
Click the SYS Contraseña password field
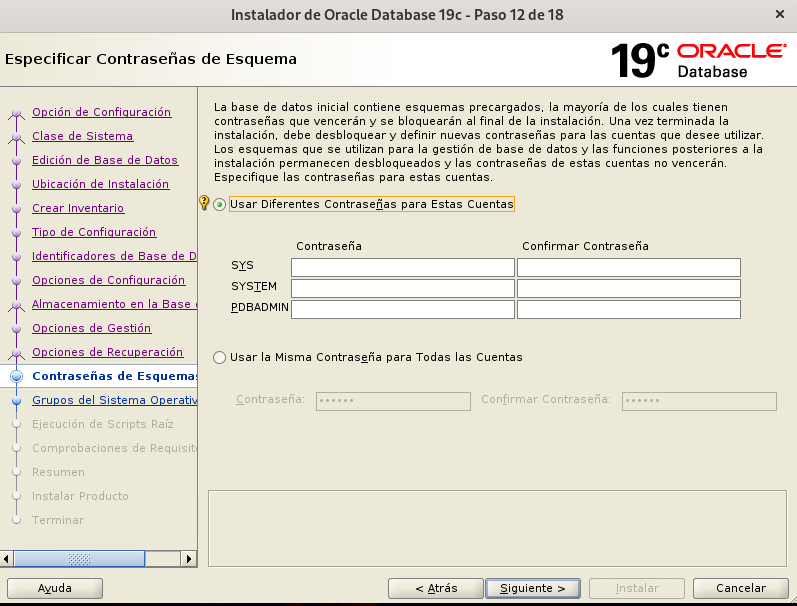click(x=402, y=267)
